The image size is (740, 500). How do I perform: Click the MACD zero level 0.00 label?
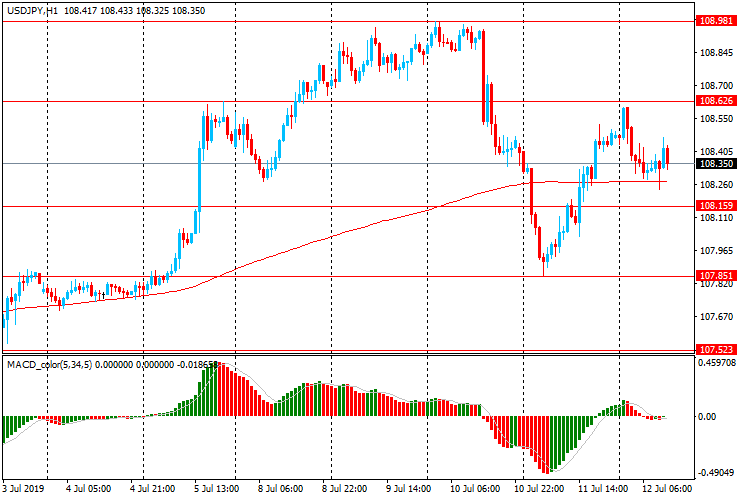coord(706,416)
